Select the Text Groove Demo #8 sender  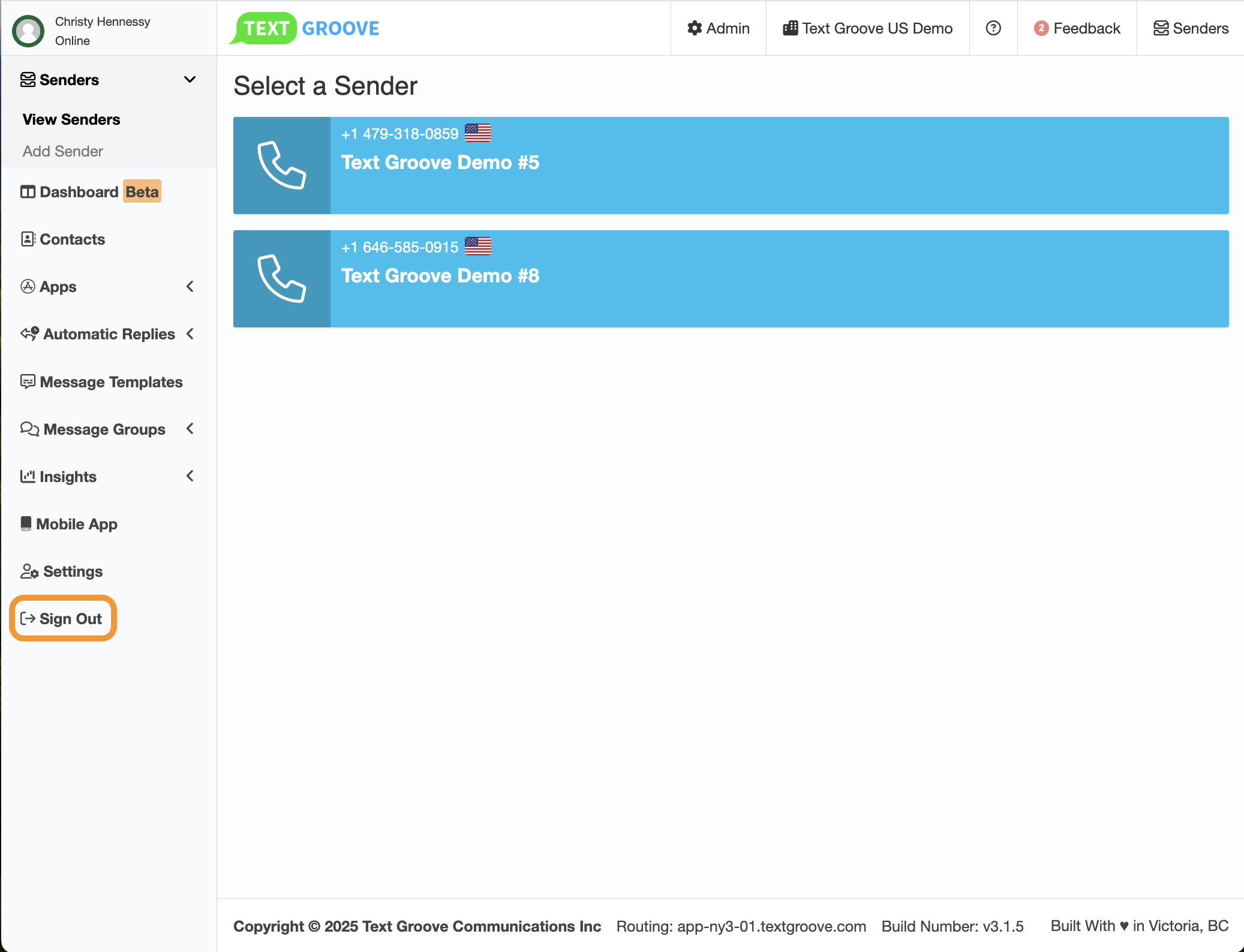tap(440, 276)
